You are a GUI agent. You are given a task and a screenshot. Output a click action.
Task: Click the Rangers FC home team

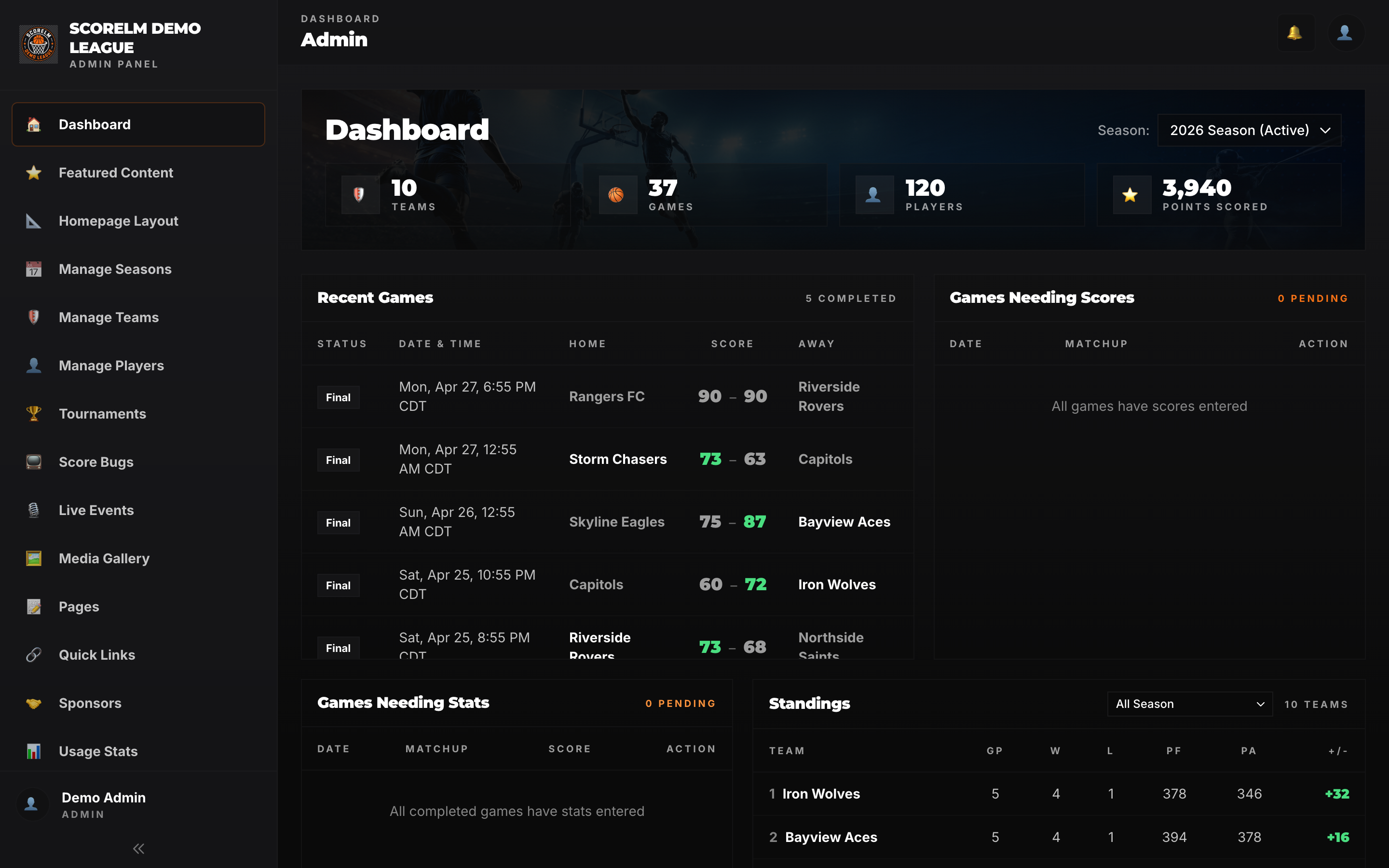[x=607, y=397]
